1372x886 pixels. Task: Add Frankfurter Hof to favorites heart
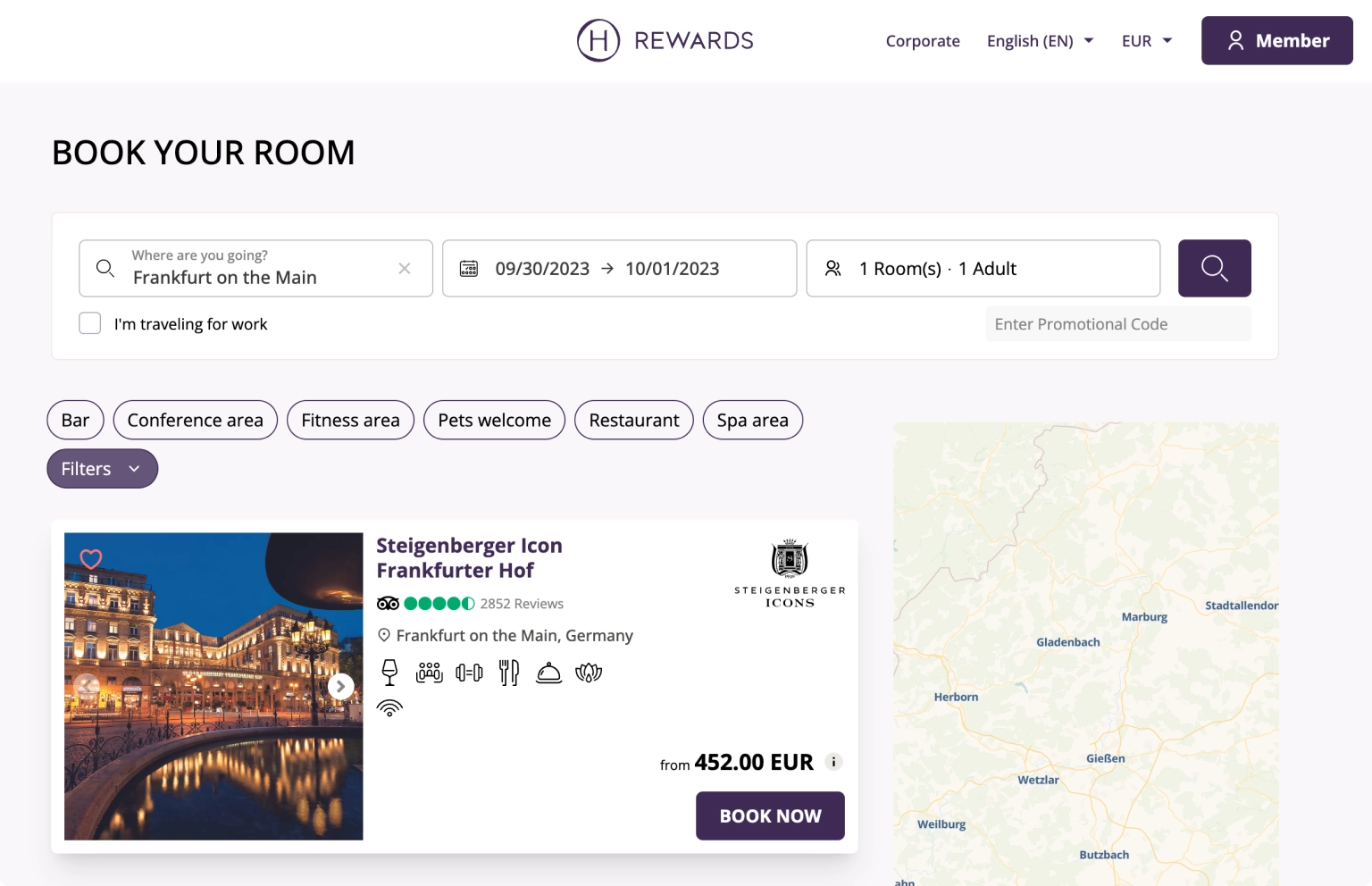(91, 559)
